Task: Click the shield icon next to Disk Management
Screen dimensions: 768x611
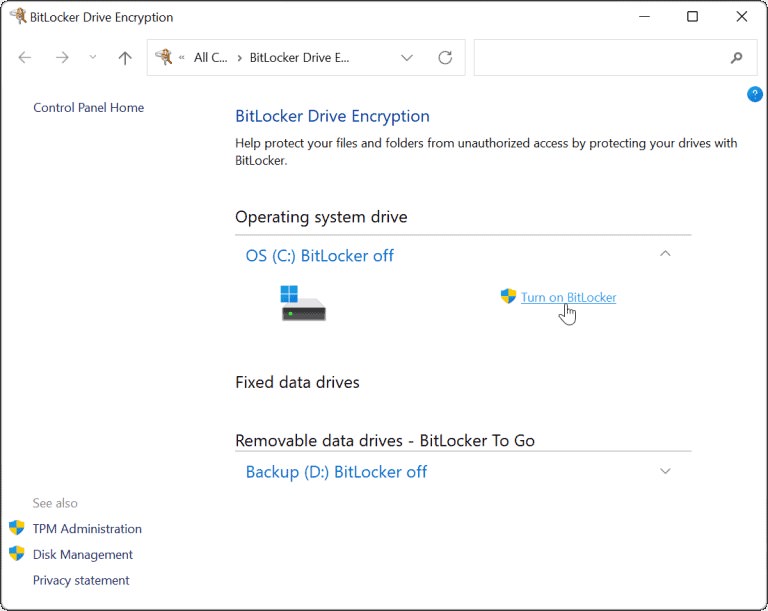Action: (x=17, y=553)
